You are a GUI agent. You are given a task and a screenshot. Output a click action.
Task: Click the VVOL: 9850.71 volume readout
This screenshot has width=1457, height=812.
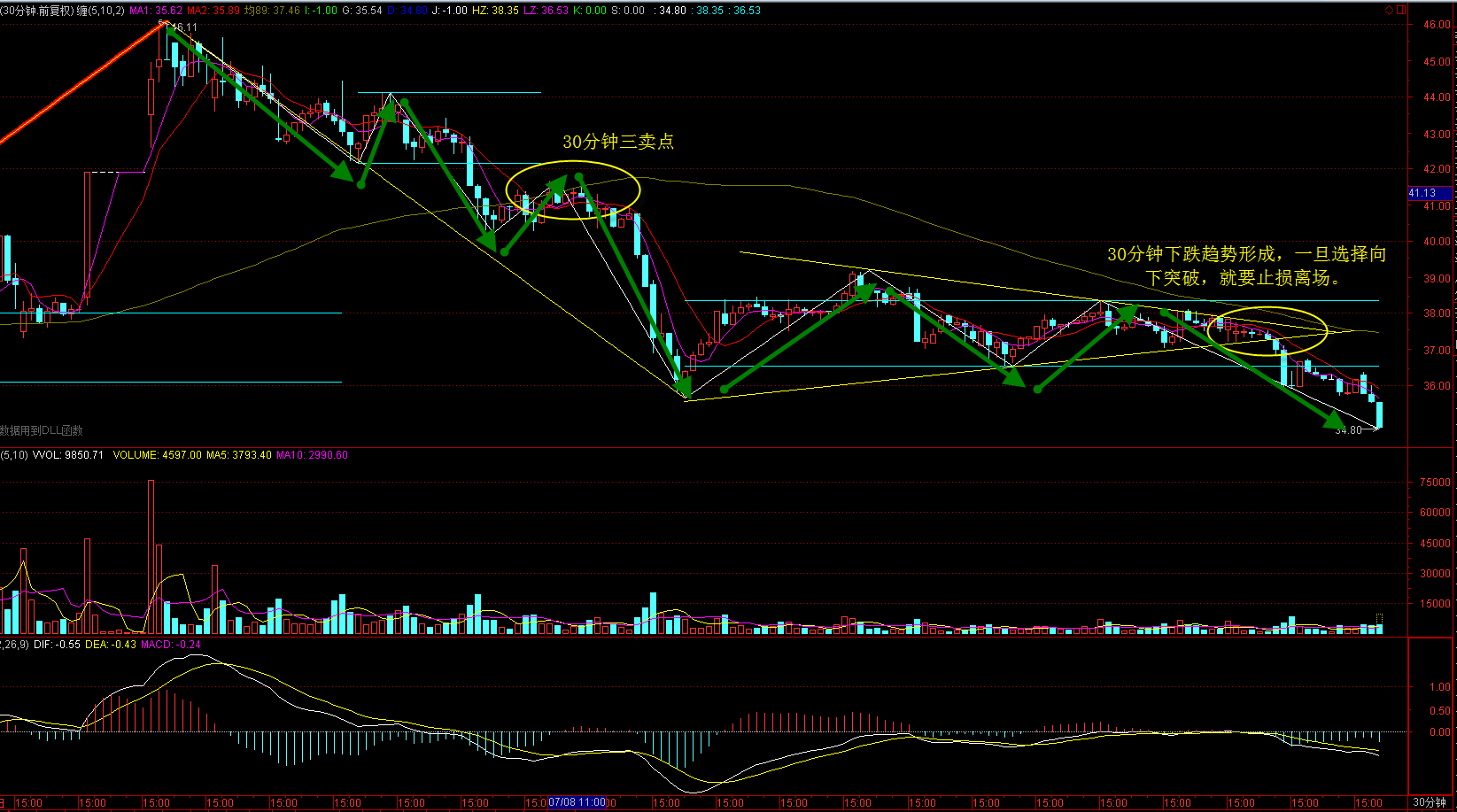(68, 455)
